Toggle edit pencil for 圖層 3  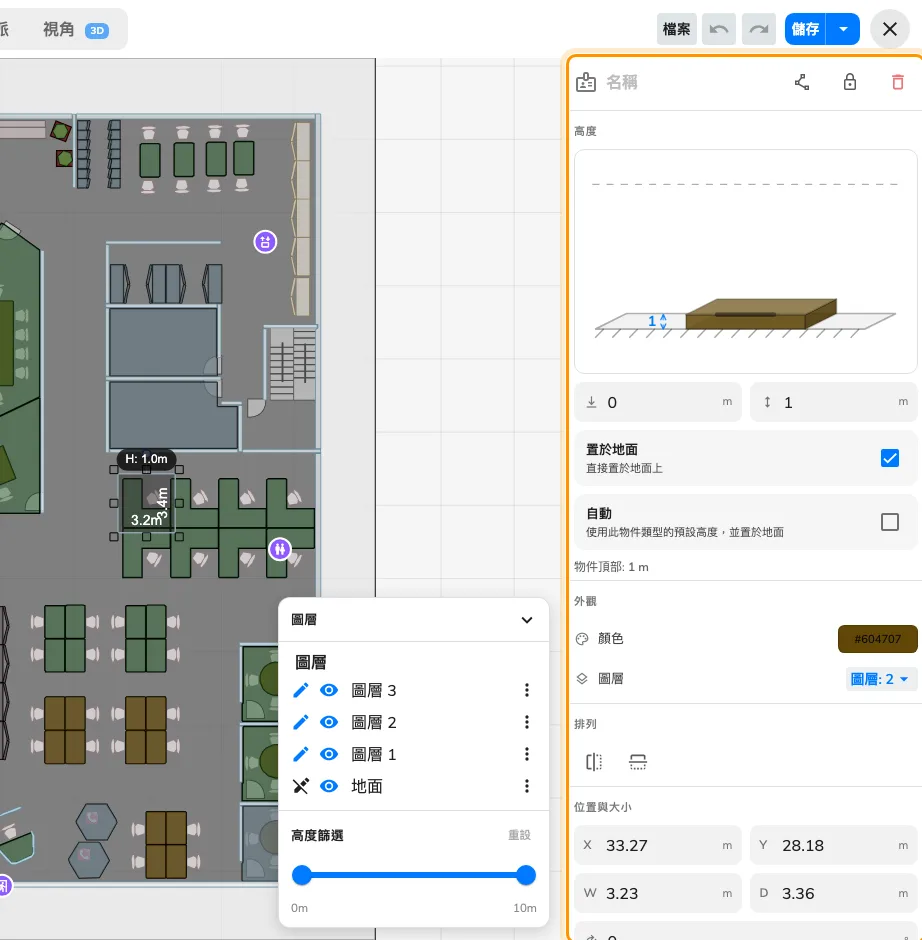pyautogui.click(x=301, y=690)
